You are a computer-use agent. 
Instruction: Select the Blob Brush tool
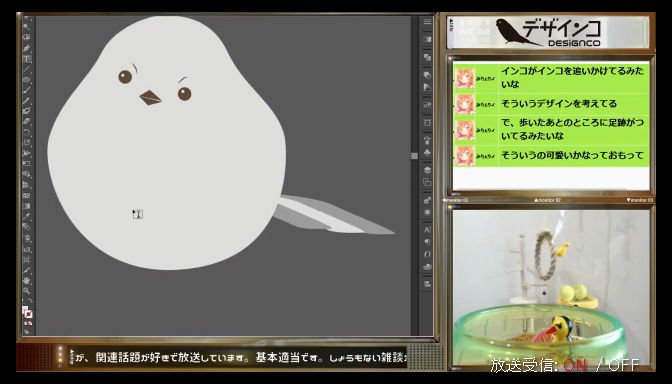pos(27,111)
